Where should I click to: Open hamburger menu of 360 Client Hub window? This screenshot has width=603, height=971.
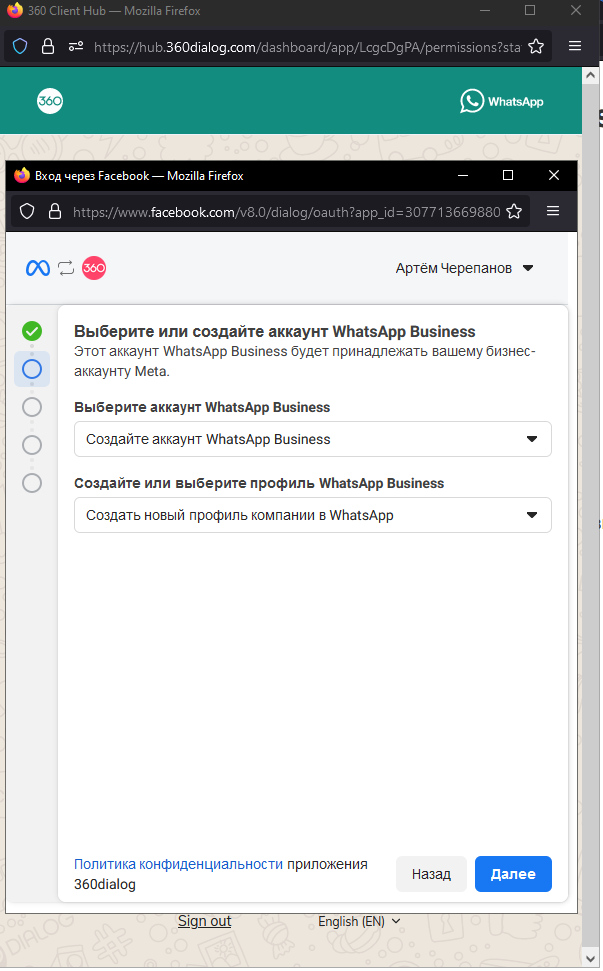point(575,46)
